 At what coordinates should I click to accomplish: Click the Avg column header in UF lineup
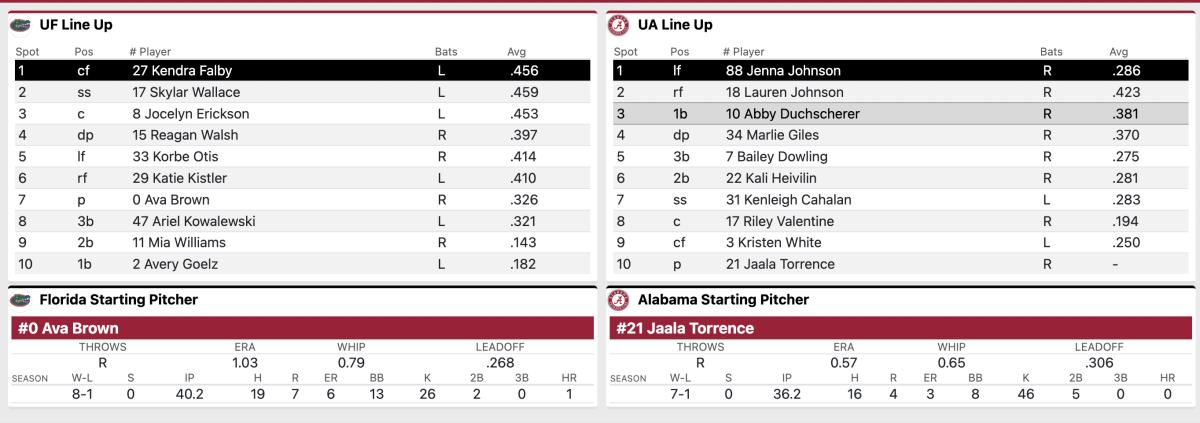click(518, 51)
